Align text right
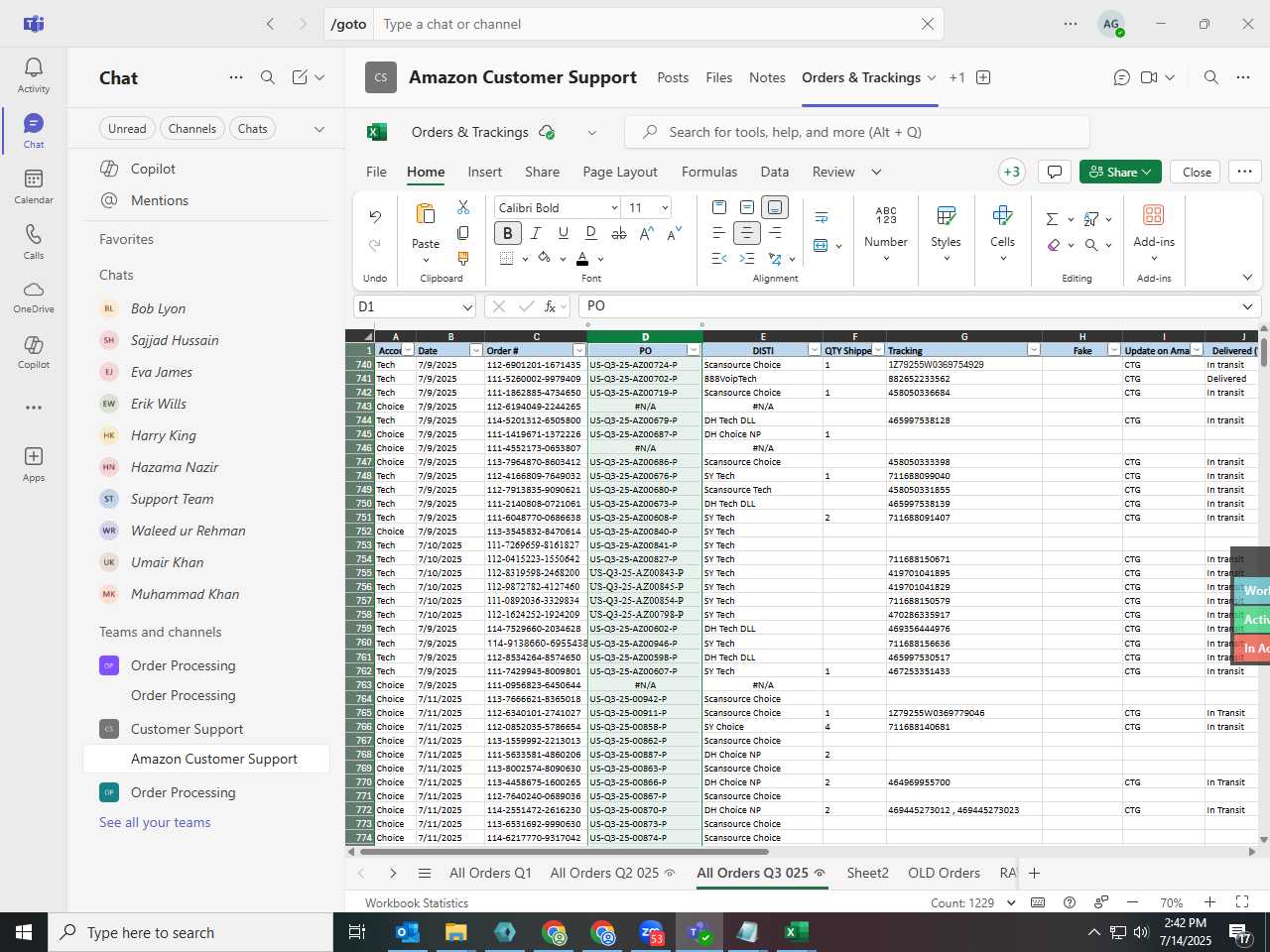The width and height of the screenshot is (1270, 952). [775, 233]
